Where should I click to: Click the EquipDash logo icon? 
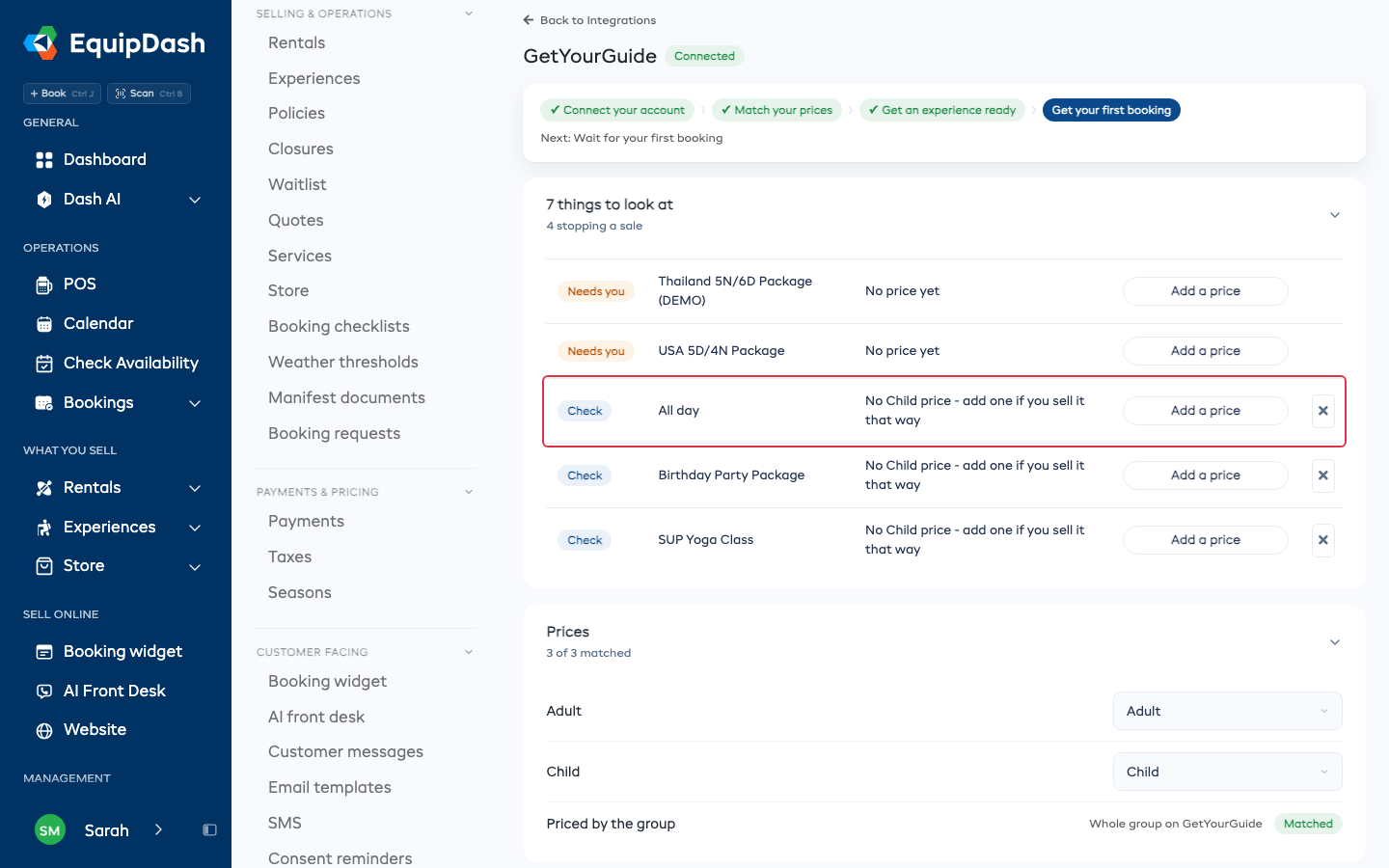click(x=41, y=43)
